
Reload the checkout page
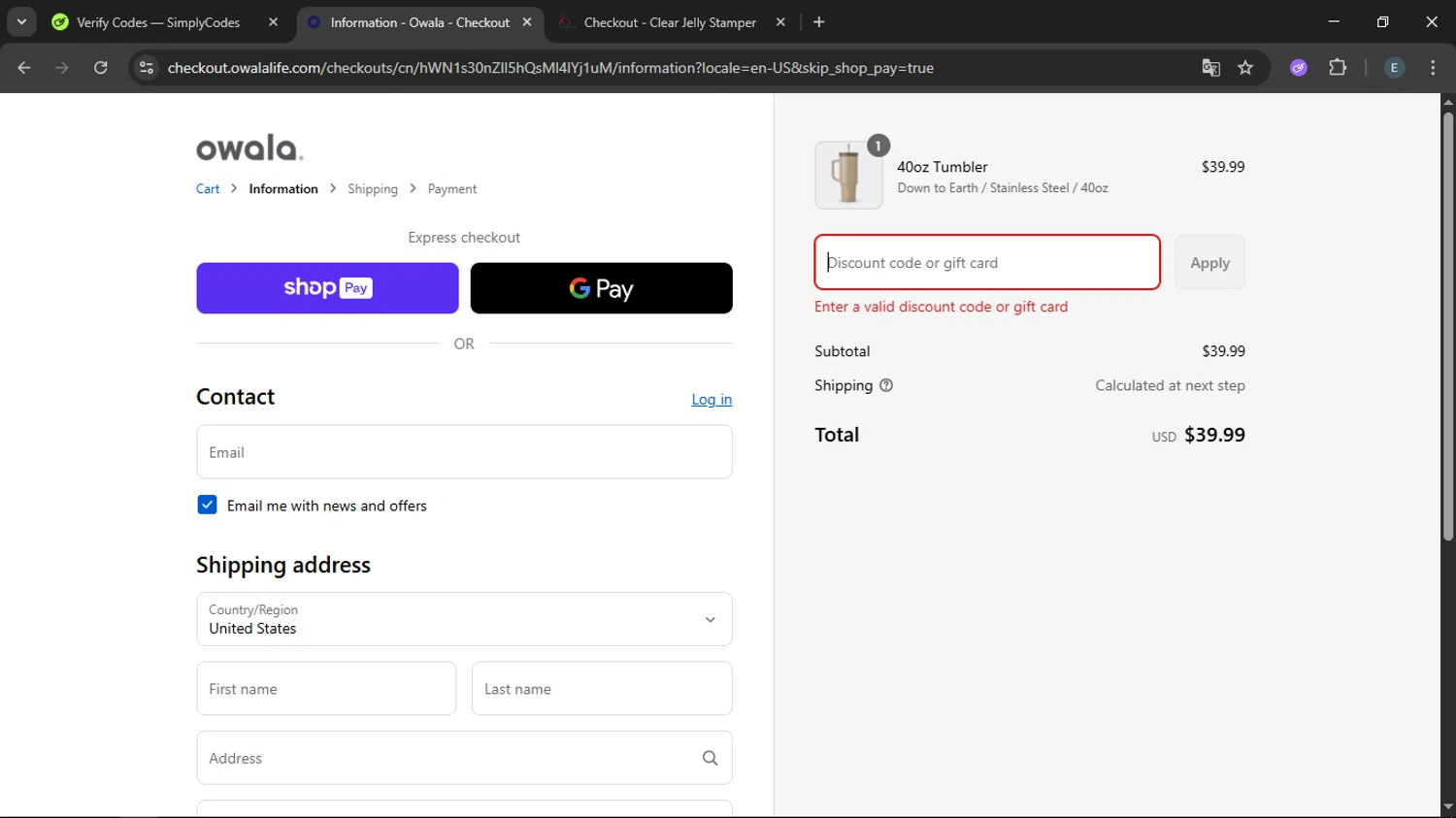coord(101,68)
